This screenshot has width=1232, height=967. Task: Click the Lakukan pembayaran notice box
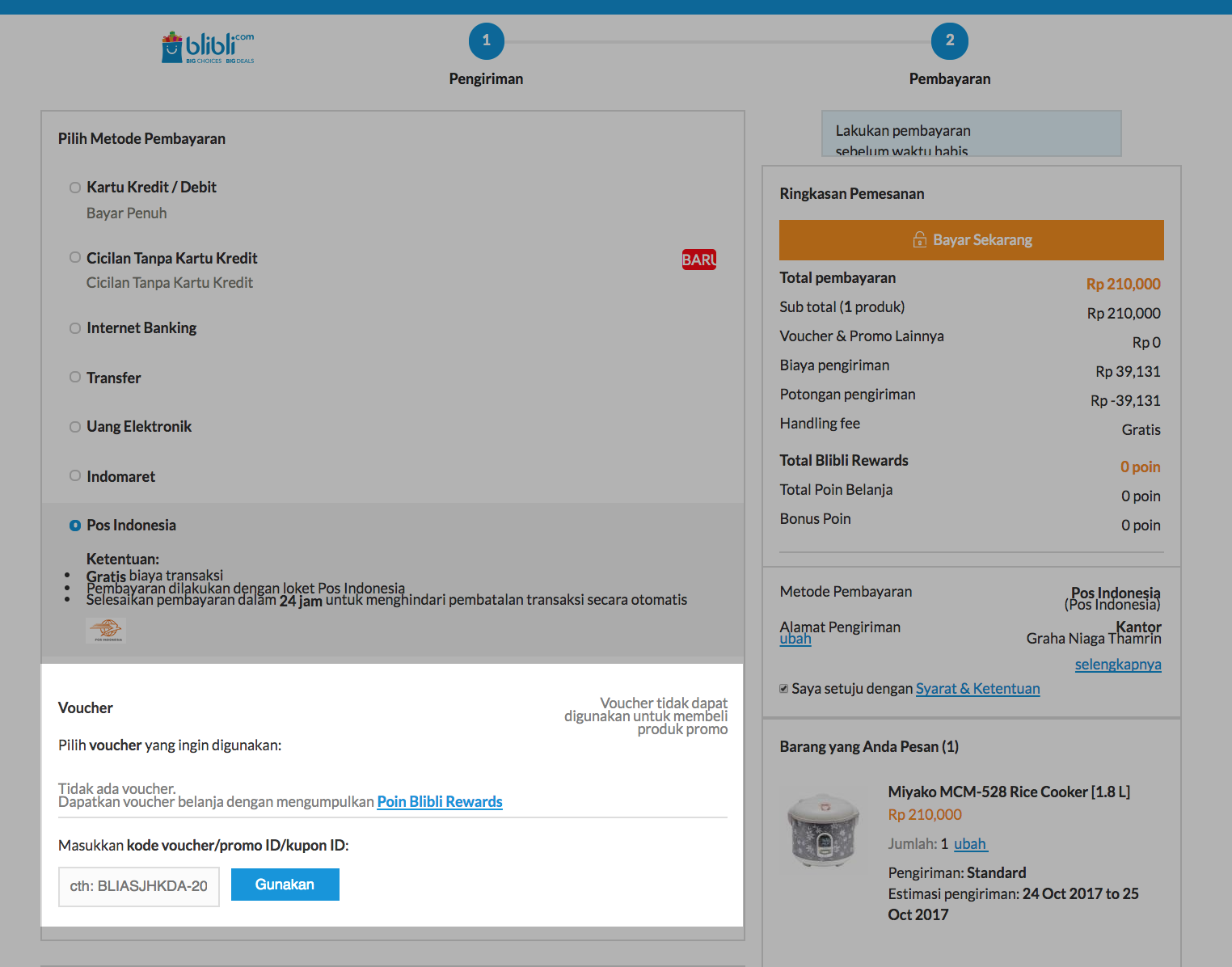[972, 133]
